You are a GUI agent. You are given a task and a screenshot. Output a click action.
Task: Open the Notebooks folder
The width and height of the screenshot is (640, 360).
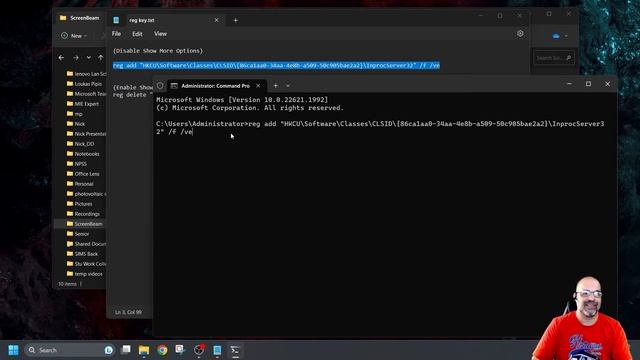83,154
